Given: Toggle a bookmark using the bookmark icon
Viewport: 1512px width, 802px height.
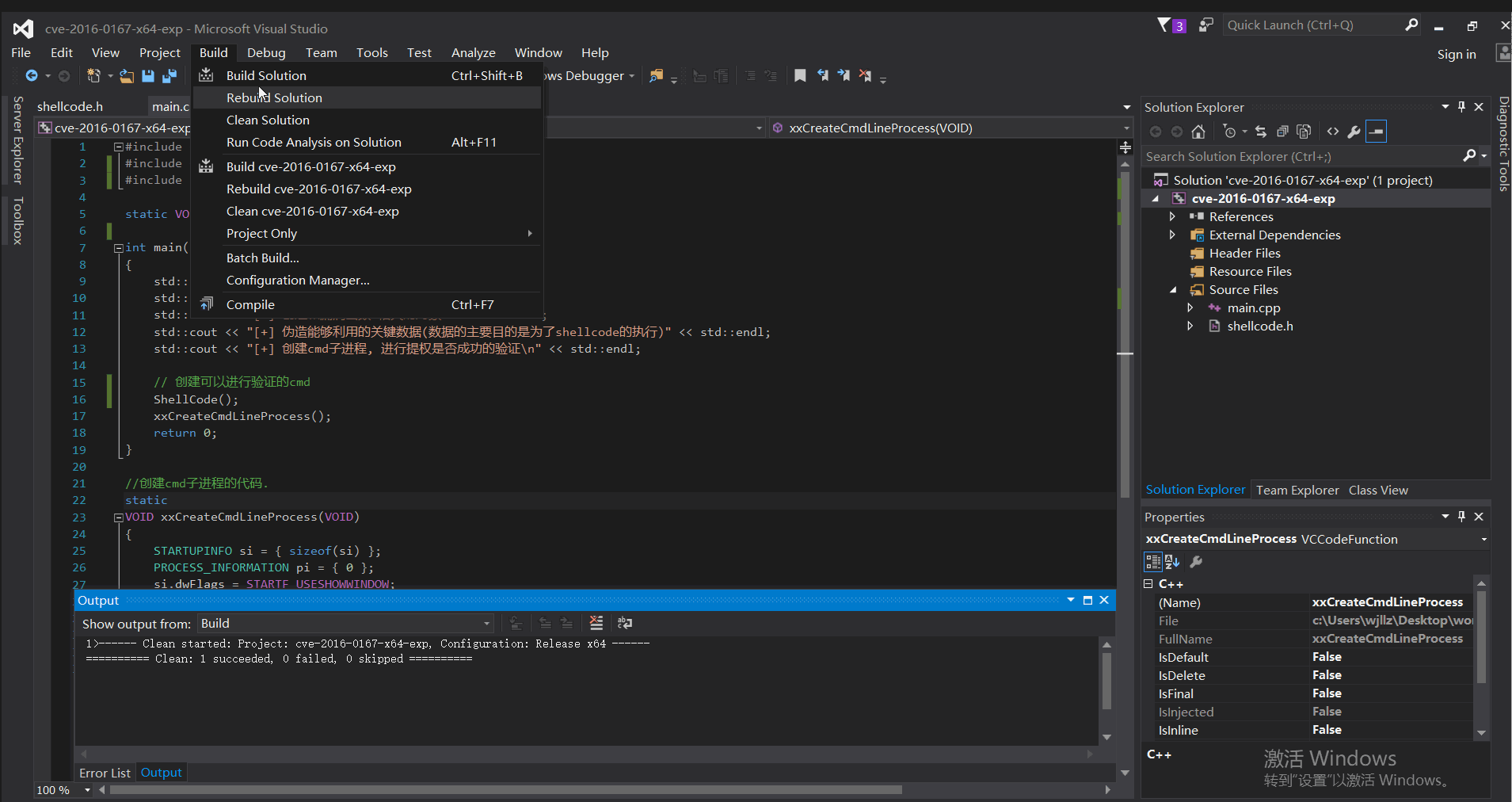Looking at the screenshot, I should [800, 76].
